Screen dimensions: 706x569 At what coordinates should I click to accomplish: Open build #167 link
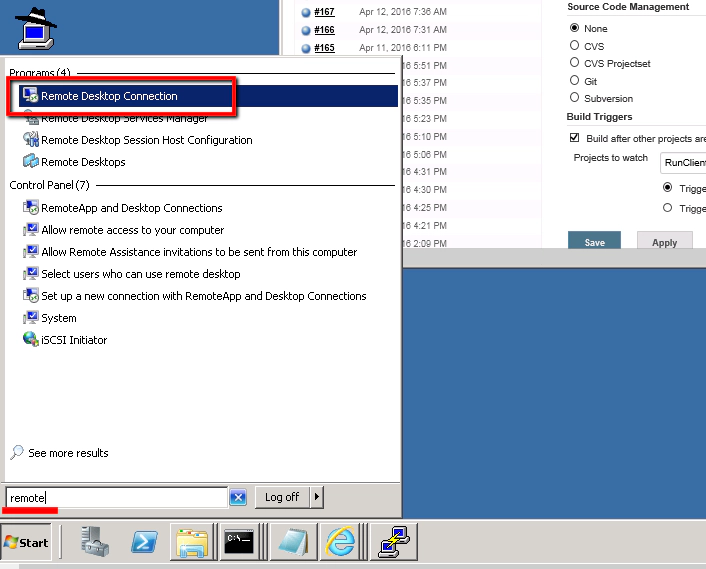pyautogui.click(x=324, y=12)
